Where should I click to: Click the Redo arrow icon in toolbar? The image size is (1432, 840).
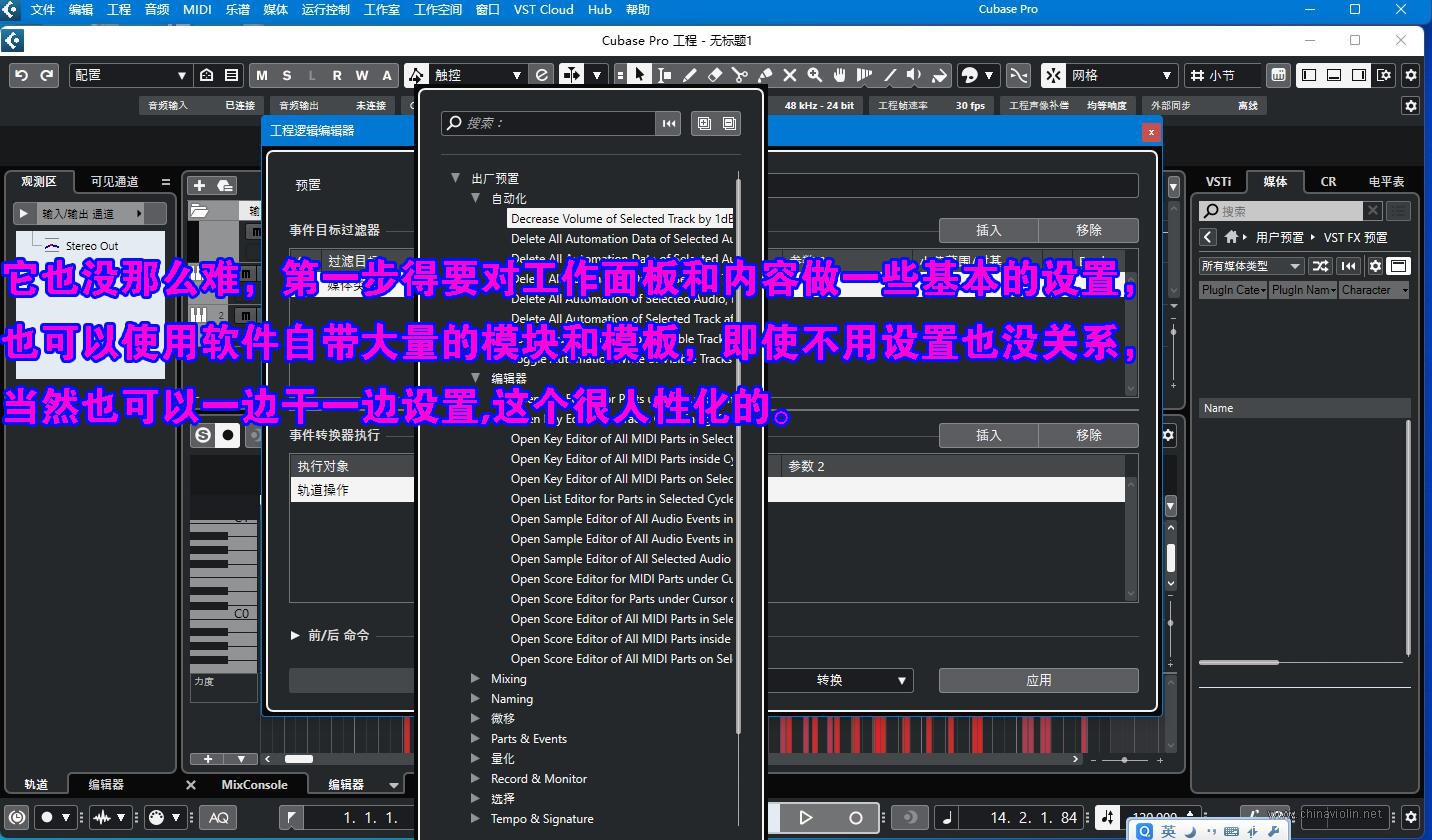tap(46, 75)
